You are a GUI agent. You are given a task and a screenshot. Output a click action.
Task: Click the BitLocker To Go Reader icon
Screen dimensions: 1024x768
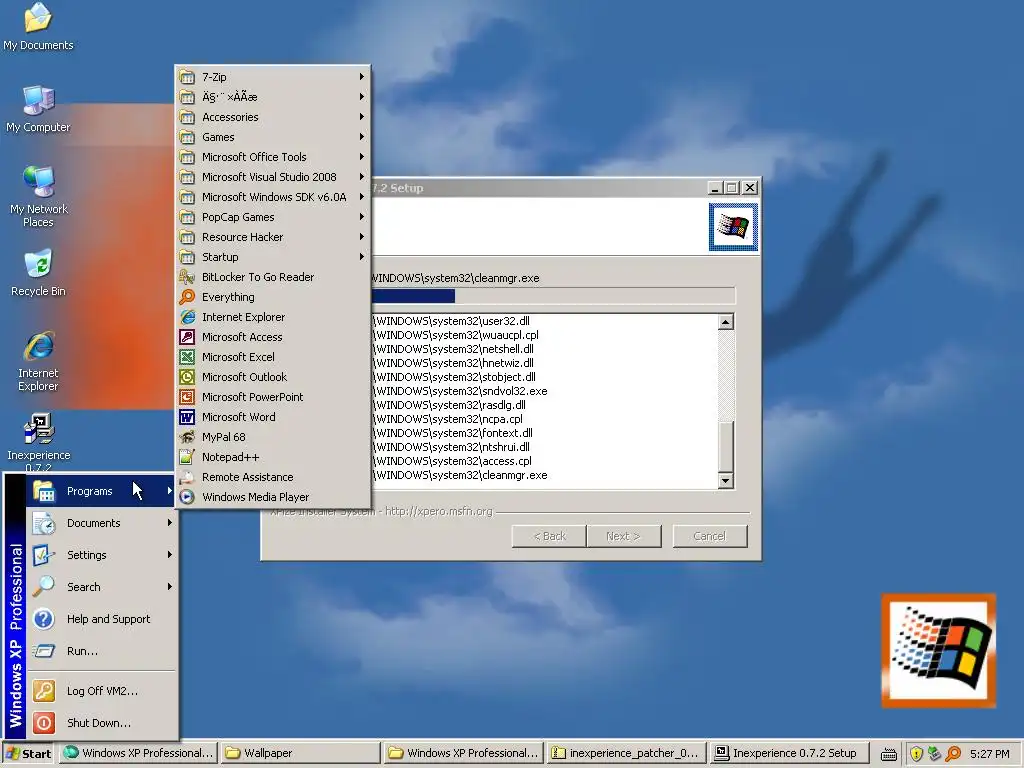(187, 277)
